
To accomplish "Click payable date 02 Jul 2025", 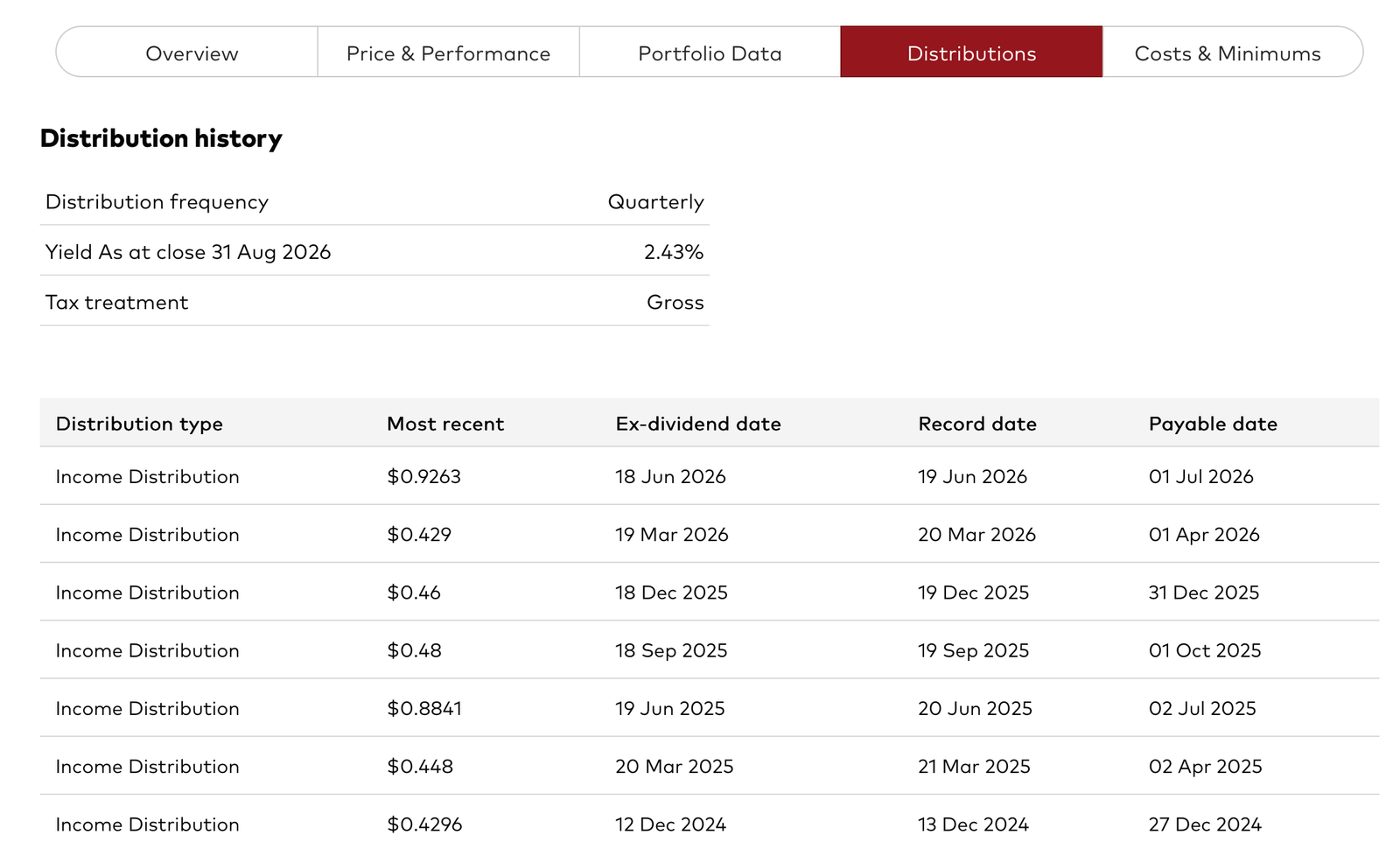I will 1202,708.
